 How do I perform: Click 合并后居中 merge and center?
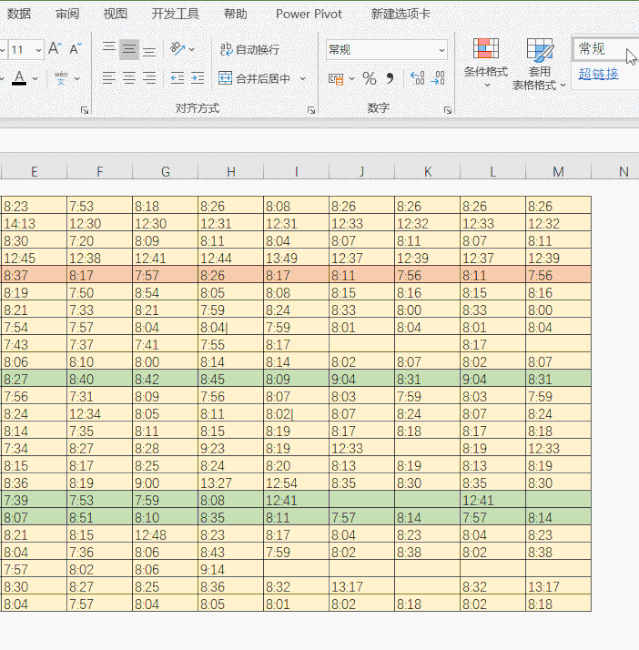254,78
